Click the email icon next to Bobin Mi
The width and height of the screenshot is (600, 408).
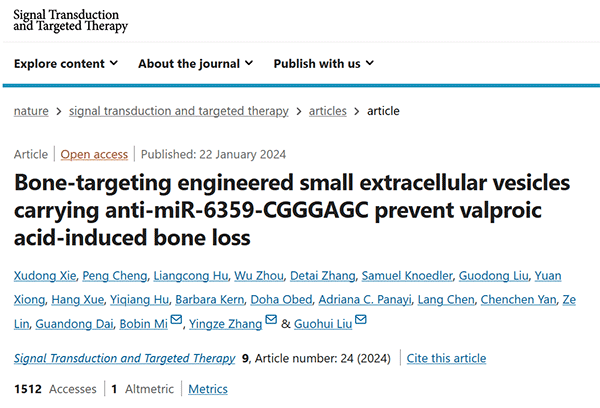click(177, 321)
